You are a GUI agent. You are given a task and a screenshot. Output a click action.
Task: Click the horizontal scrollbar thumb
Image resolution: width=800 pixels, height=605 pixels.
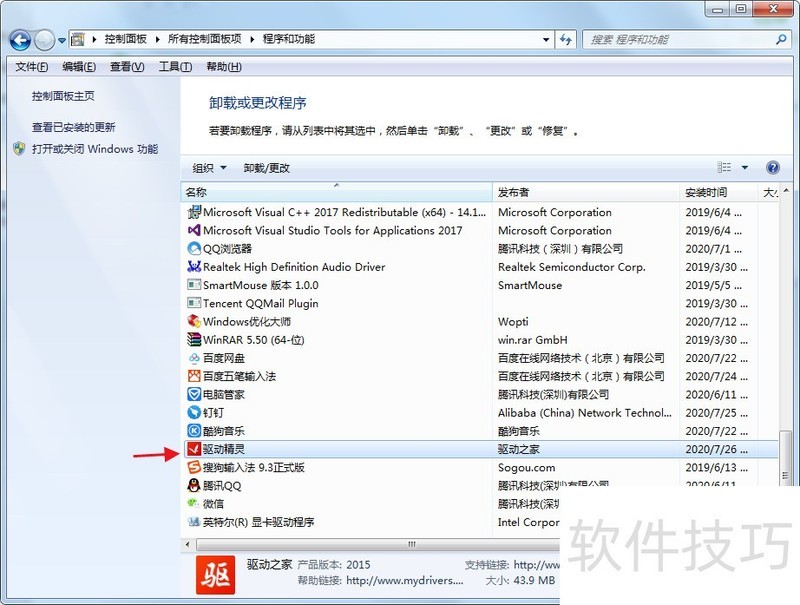click(378, 544)
